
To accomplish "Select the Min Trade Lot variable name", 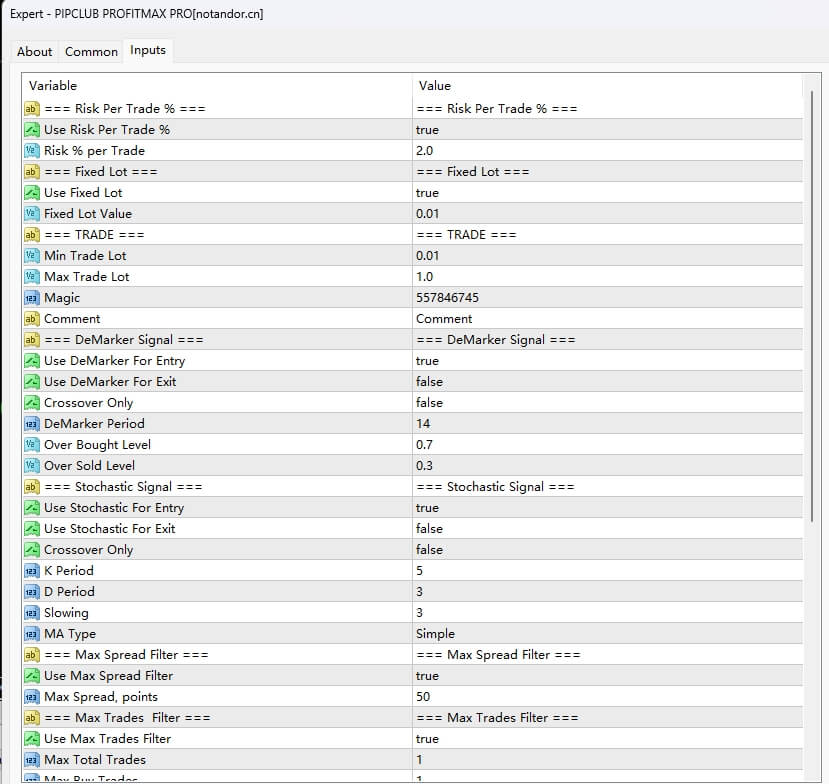I will tap(85, 256).
